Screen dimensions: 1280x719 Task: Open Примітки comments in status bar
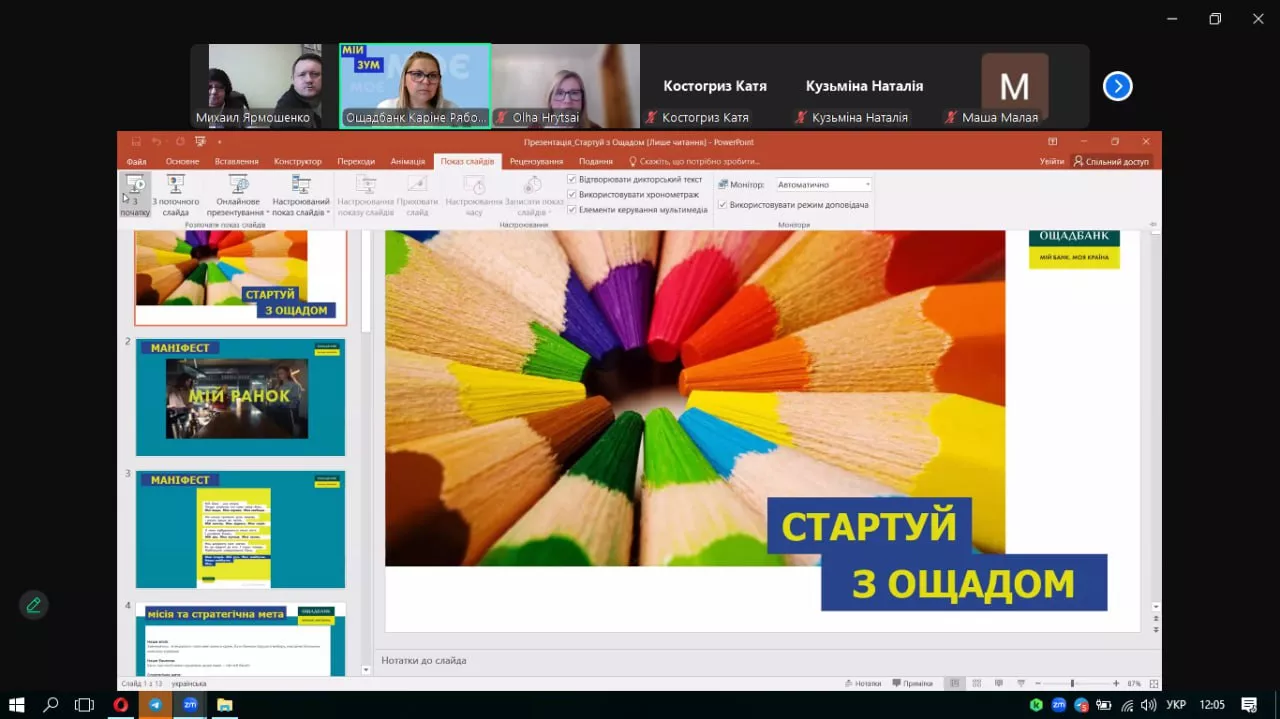coord(912,684)
